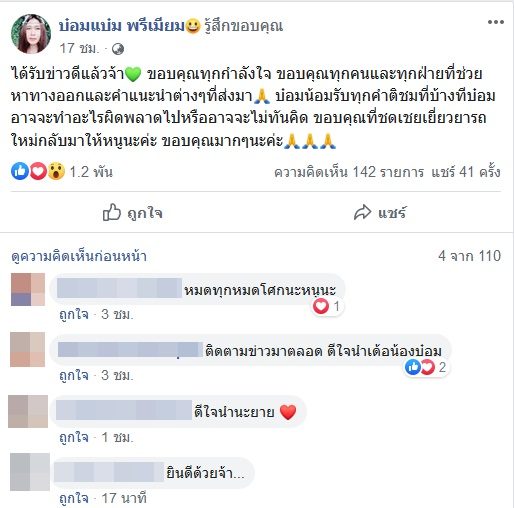Screen dimensions: 514x508
Task: Open แชร์ 41 ครั้ง shares count
Action: coord(466,172)
